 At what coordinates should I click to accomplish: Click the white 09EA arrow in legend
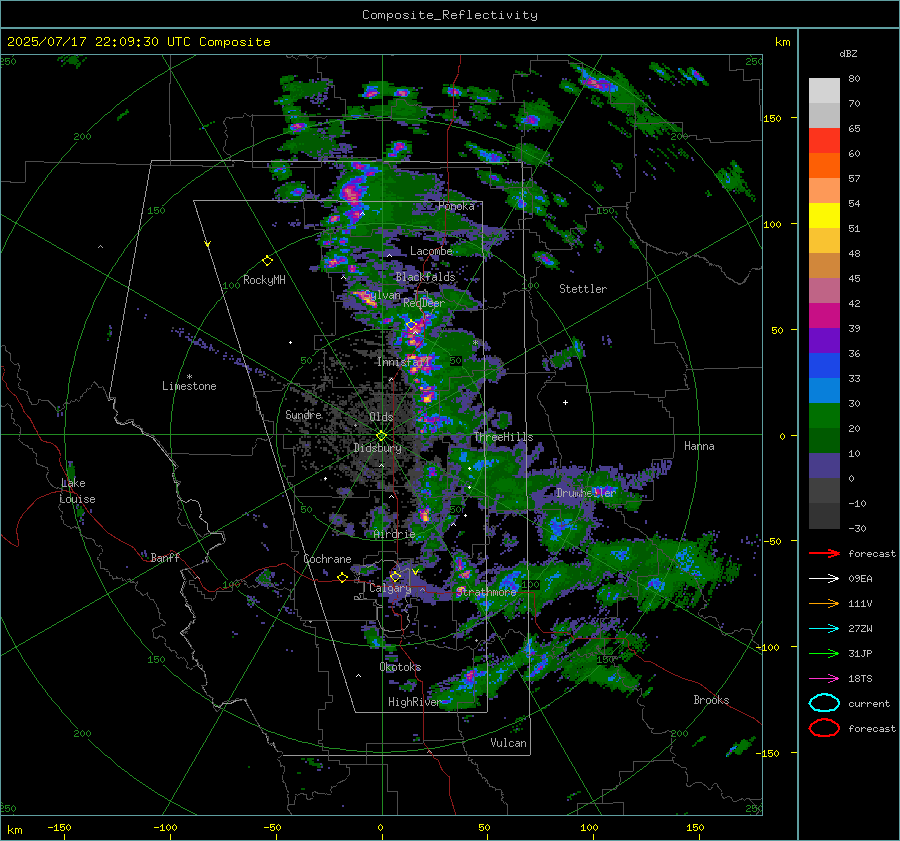coord(824,579)
